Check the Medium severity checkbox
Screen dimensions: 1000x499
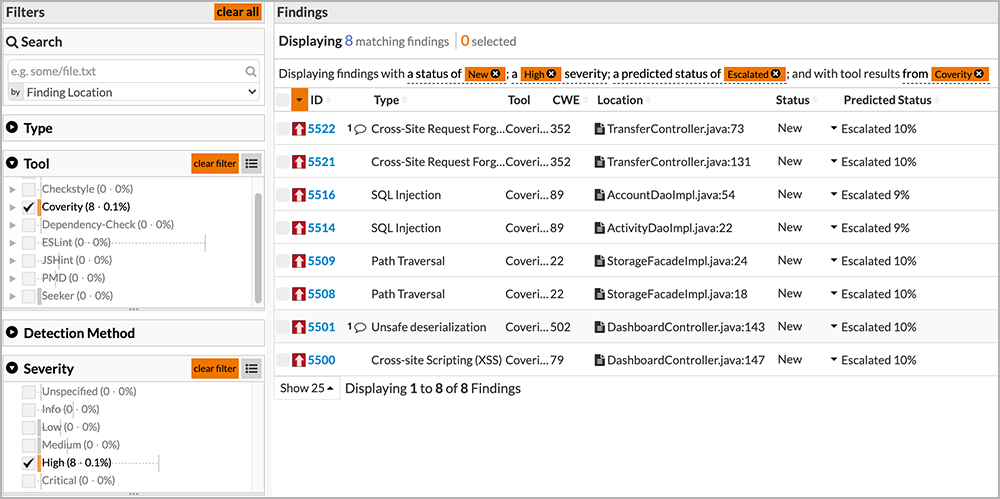[28, 445]
